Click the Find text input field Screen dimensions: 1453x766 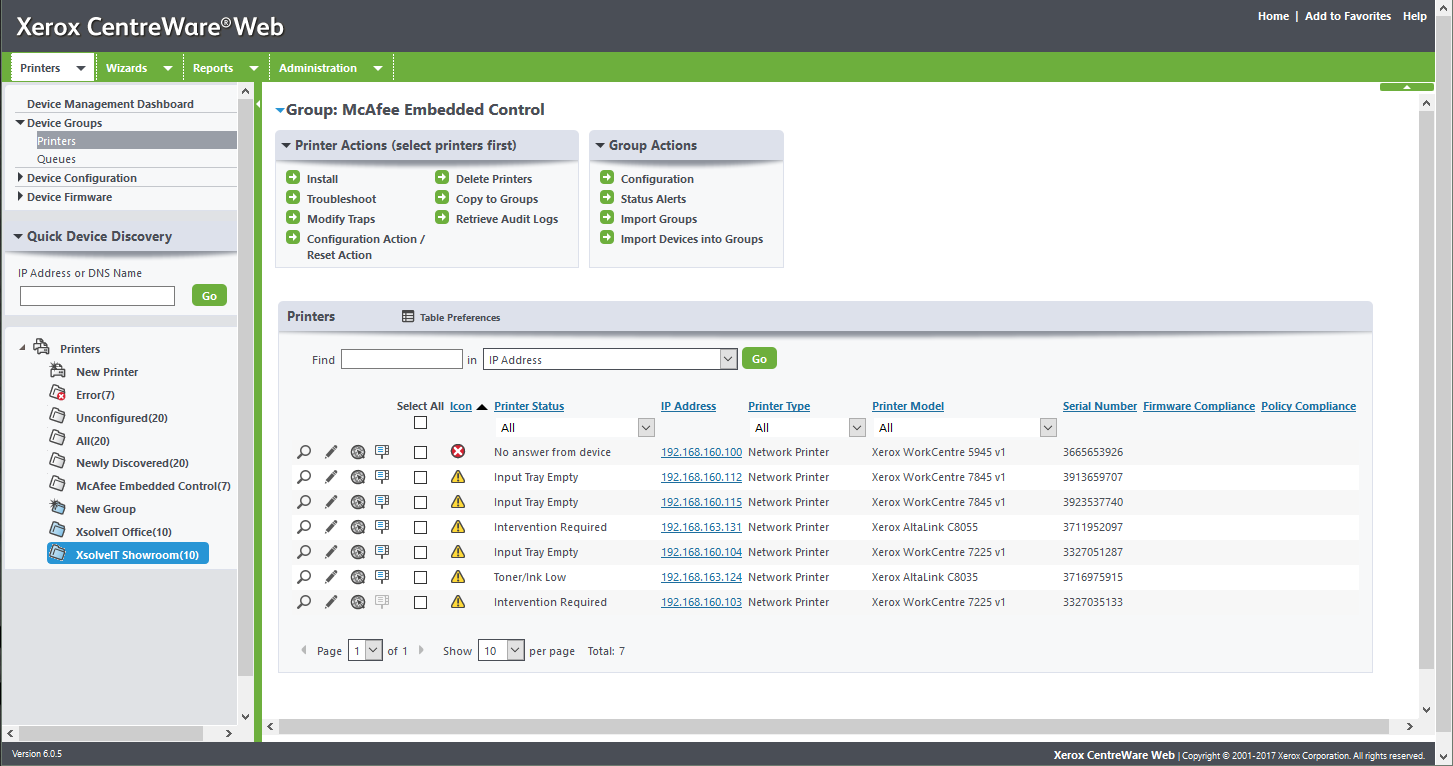[401, 359]
